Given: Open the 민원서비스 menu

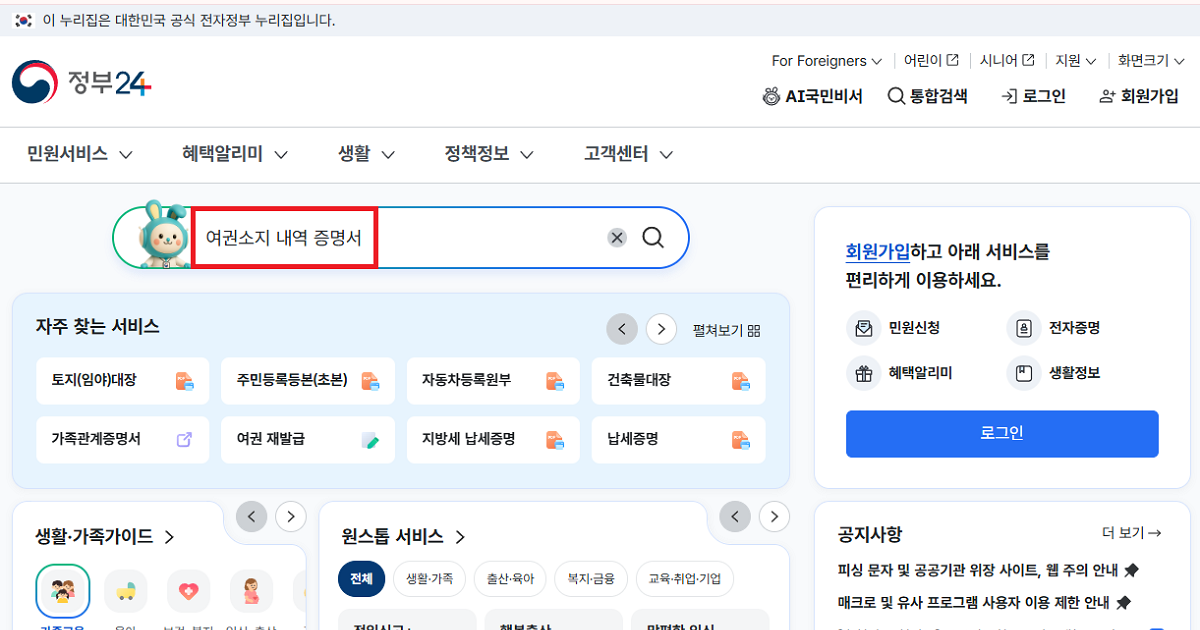Looking at the screenshot, I should tap(80, 154).
